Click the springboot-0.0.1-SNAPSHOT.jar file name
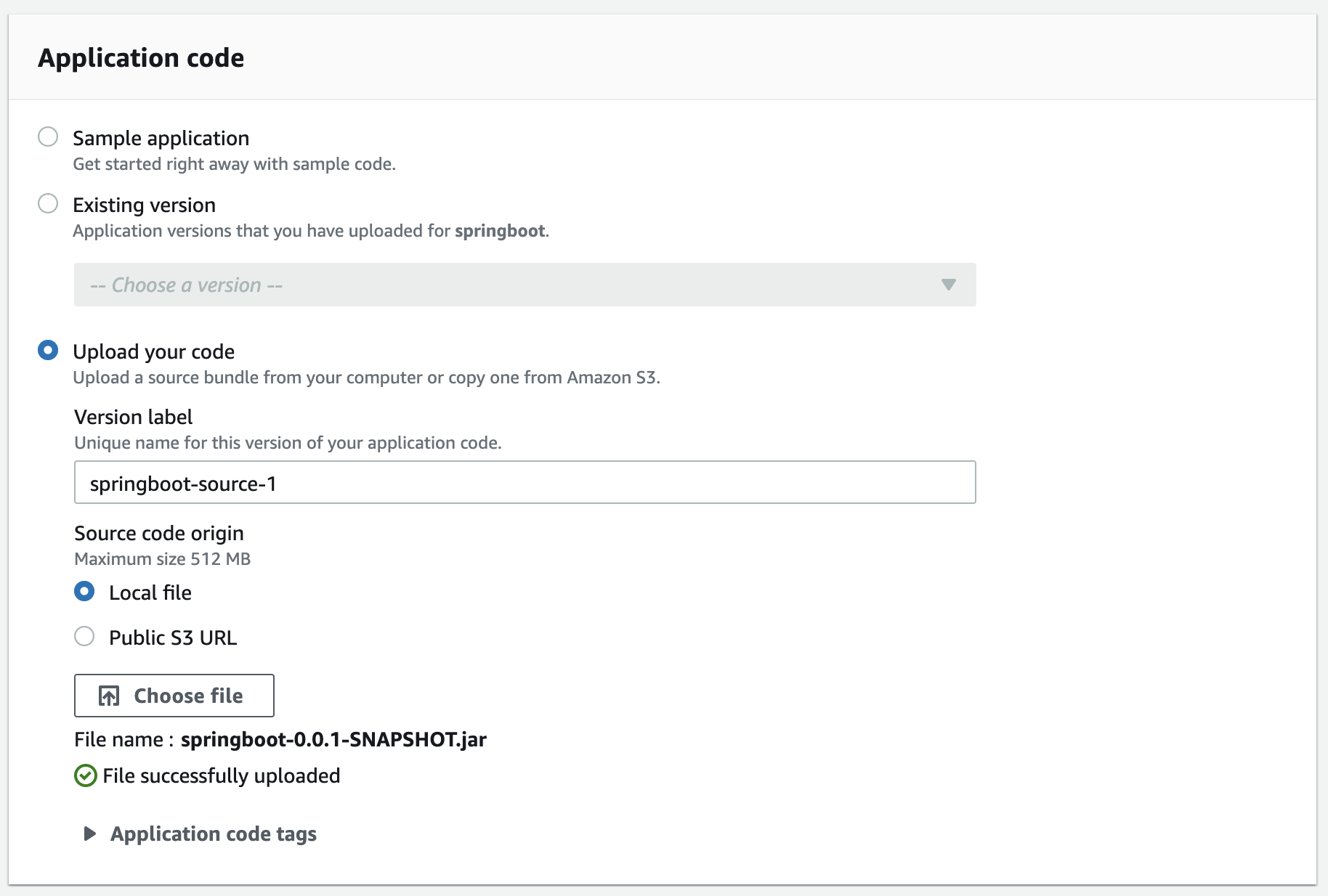This screenshot has height=896, width=1328. click(x=333, y=739)
